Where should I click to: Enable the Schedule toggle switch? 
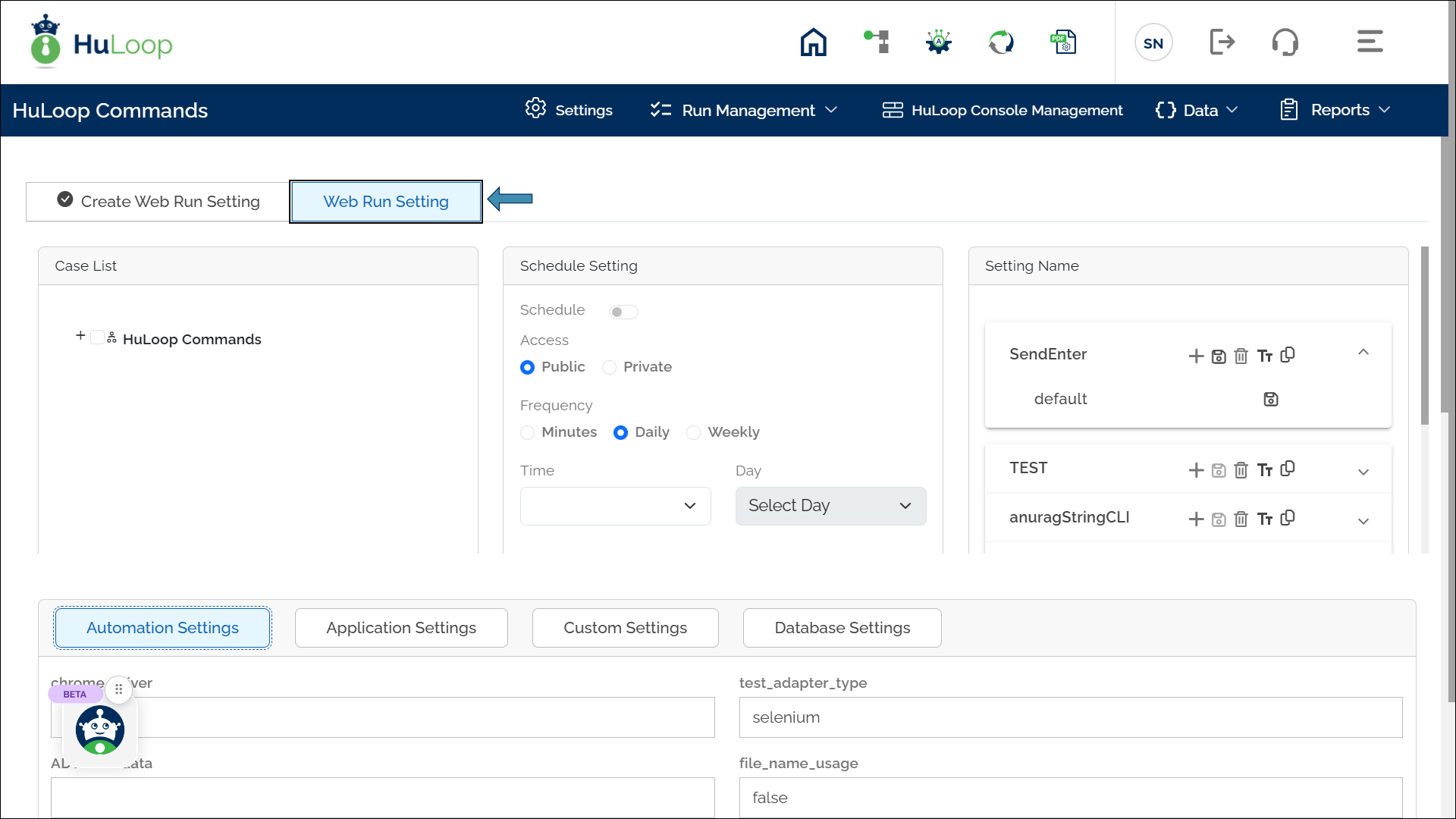(623, 312)
